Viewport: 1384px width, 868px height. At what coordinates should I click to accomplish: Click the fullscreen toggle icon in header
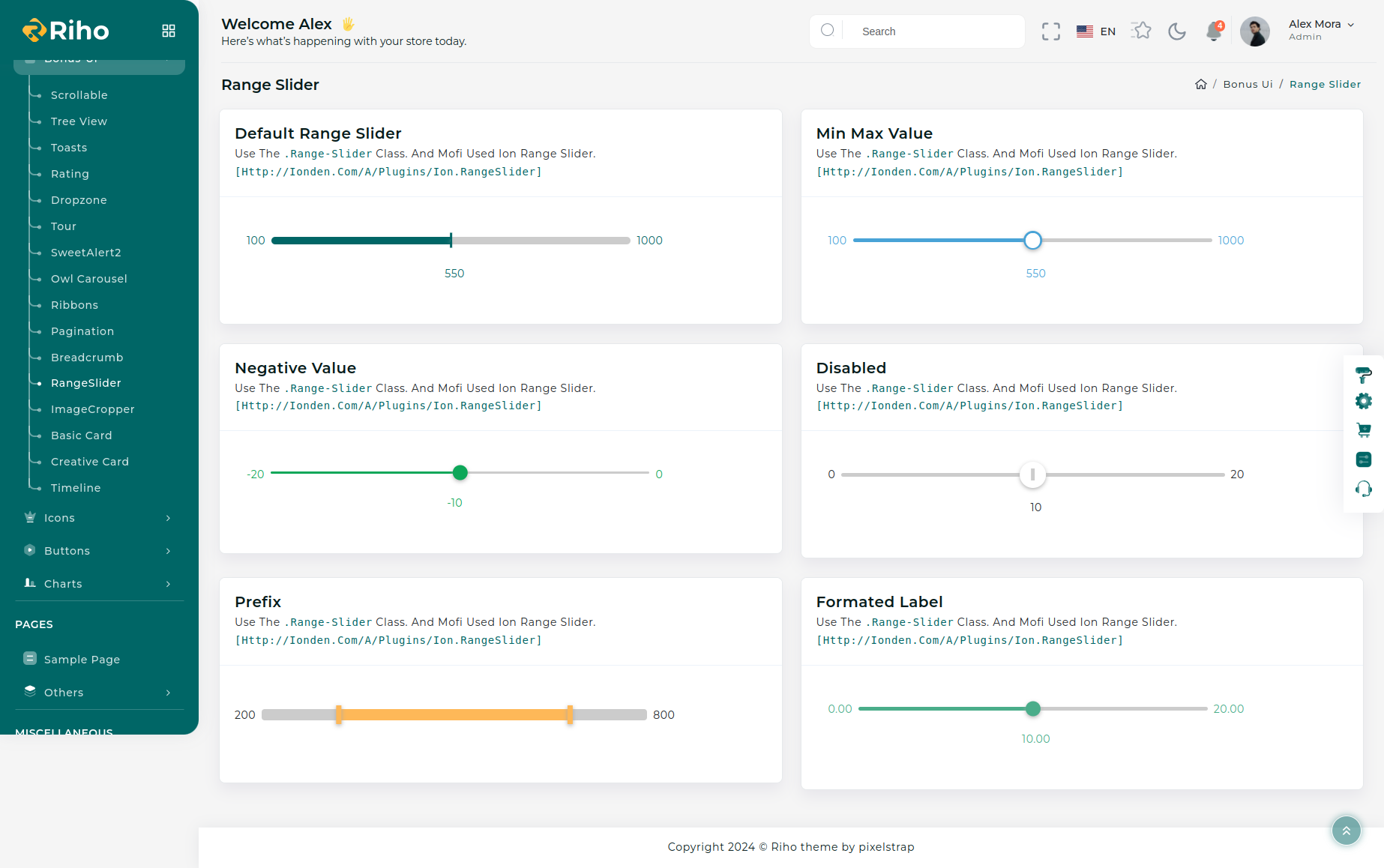coord(1050,31)
